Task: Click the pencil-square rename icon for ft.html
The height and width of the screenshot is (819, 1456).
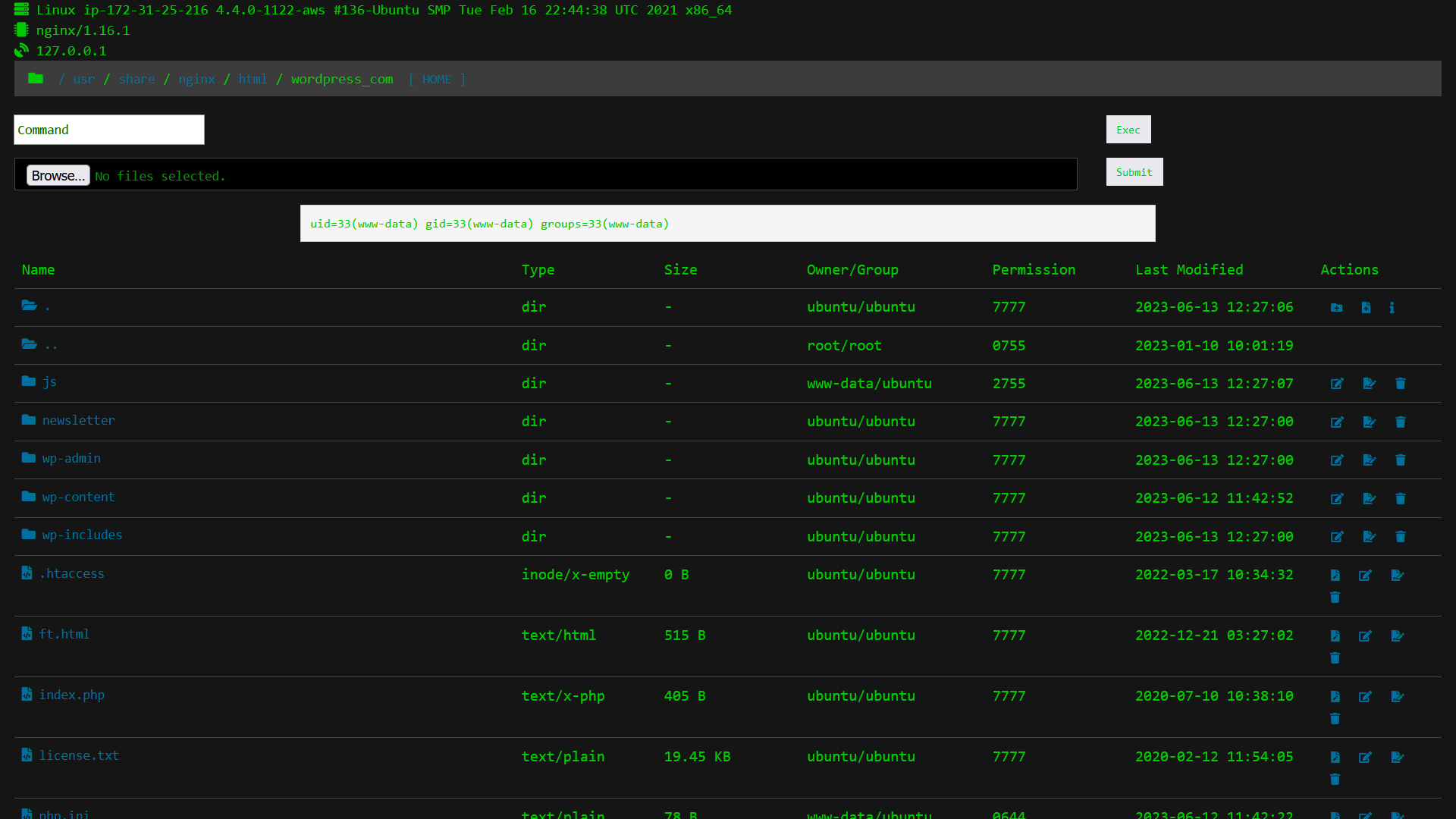Action: point(1365,636)
